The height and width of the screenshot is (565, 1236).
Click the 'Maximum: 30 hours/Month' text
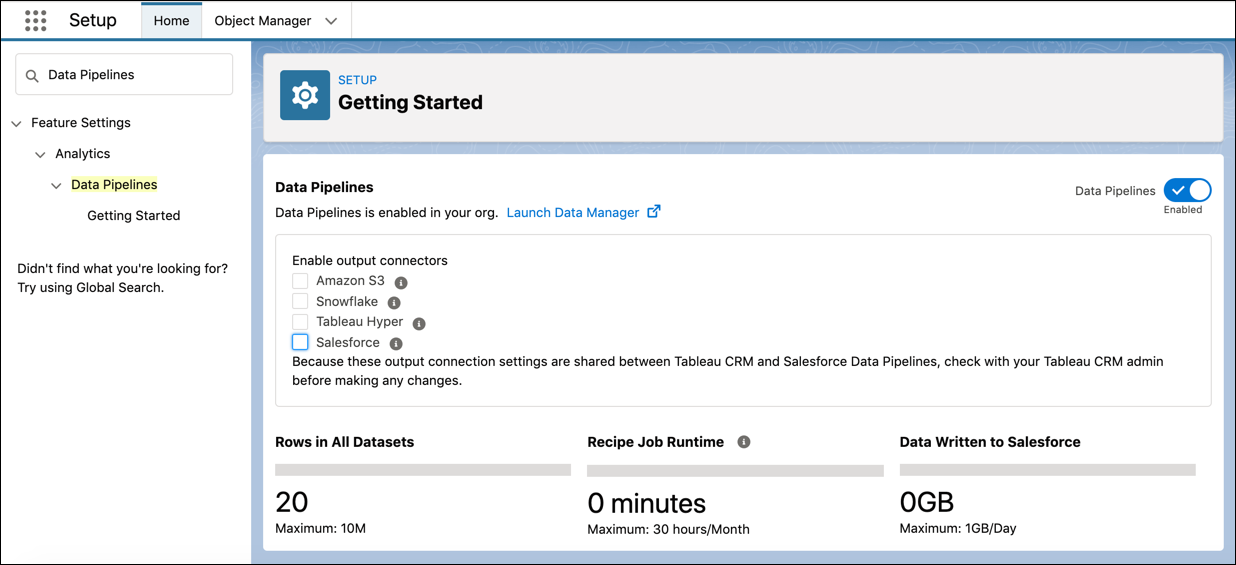[x=668, y=529]
